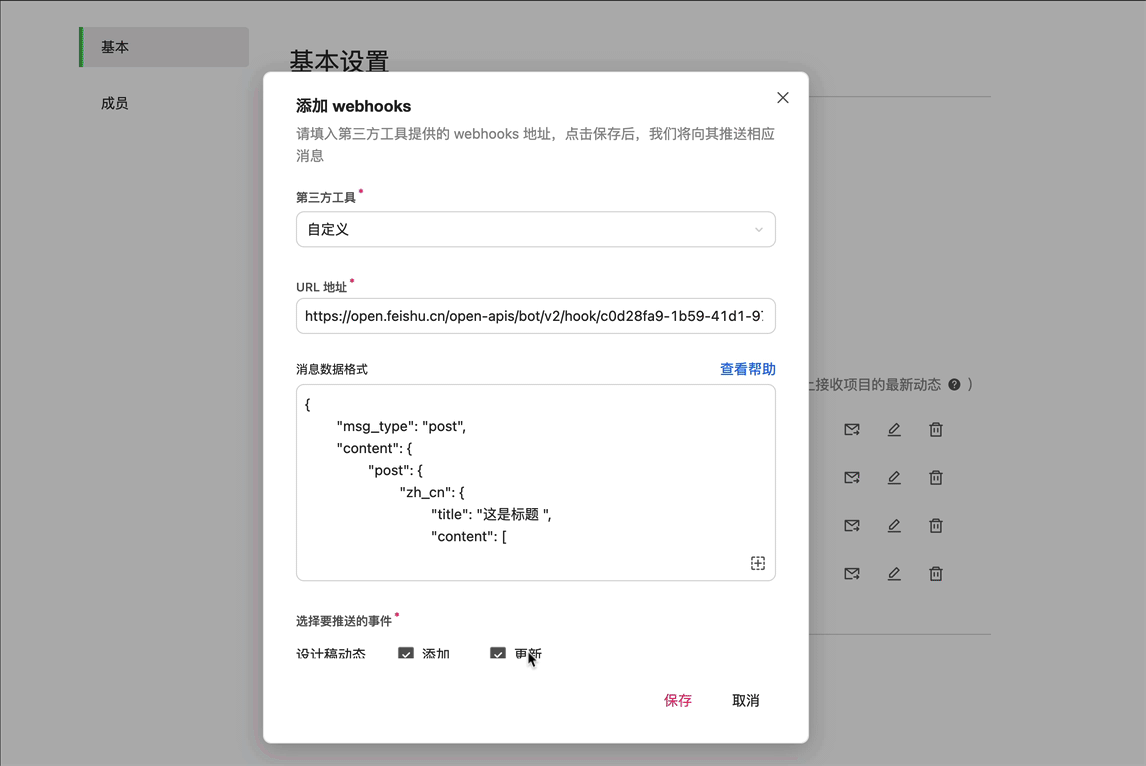Uncheck the 添加 event checkbox
Image resolution: width=1146 pixels, height=766 pixels.
click(406, 654)
